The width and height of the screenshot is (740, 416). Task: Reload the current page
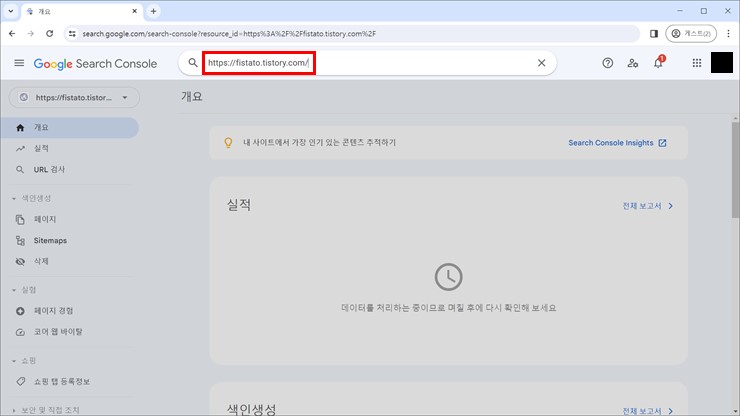click(50, 34)
